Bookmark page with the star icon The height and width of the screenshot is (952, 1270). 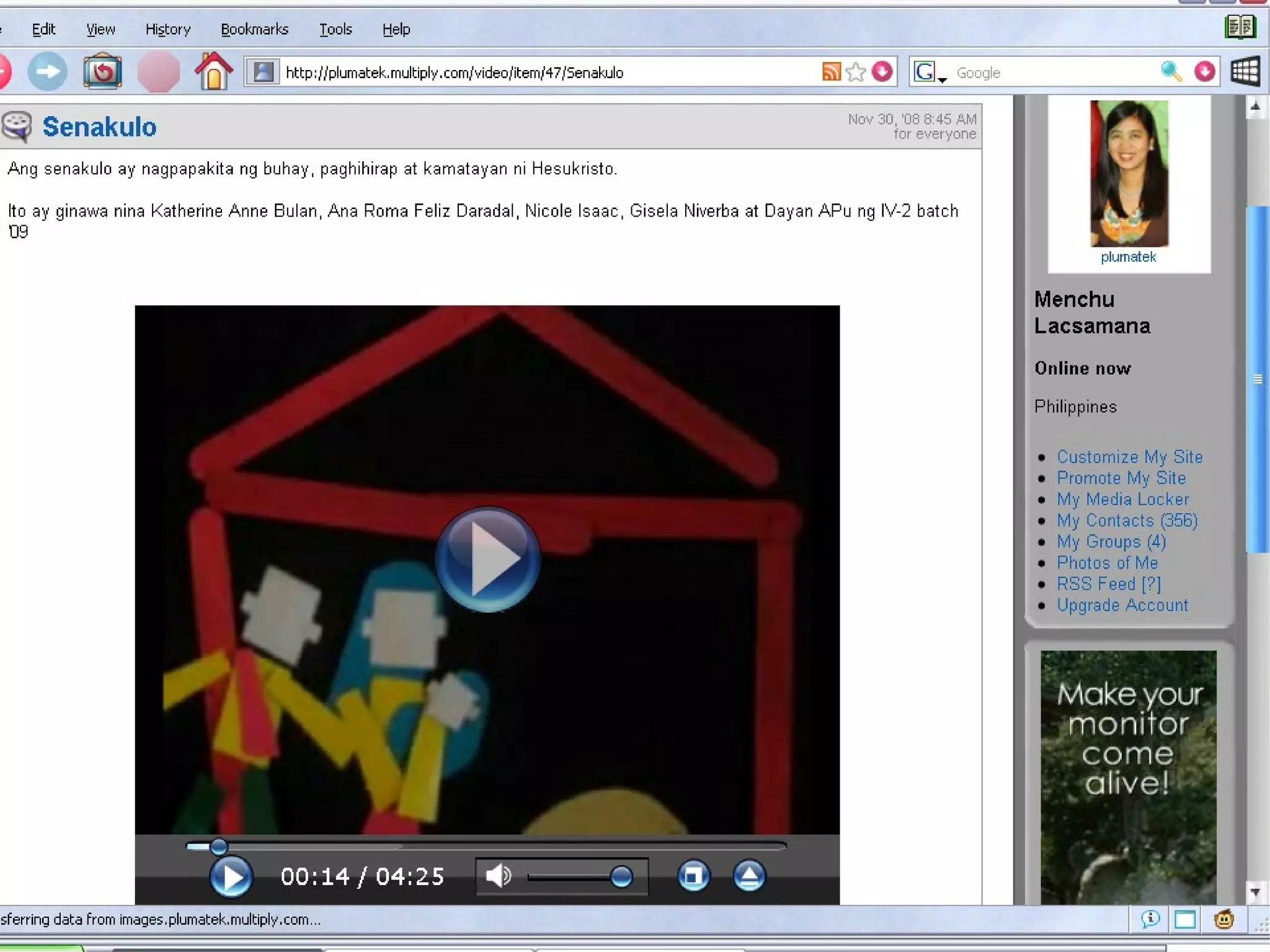point(856,72)
